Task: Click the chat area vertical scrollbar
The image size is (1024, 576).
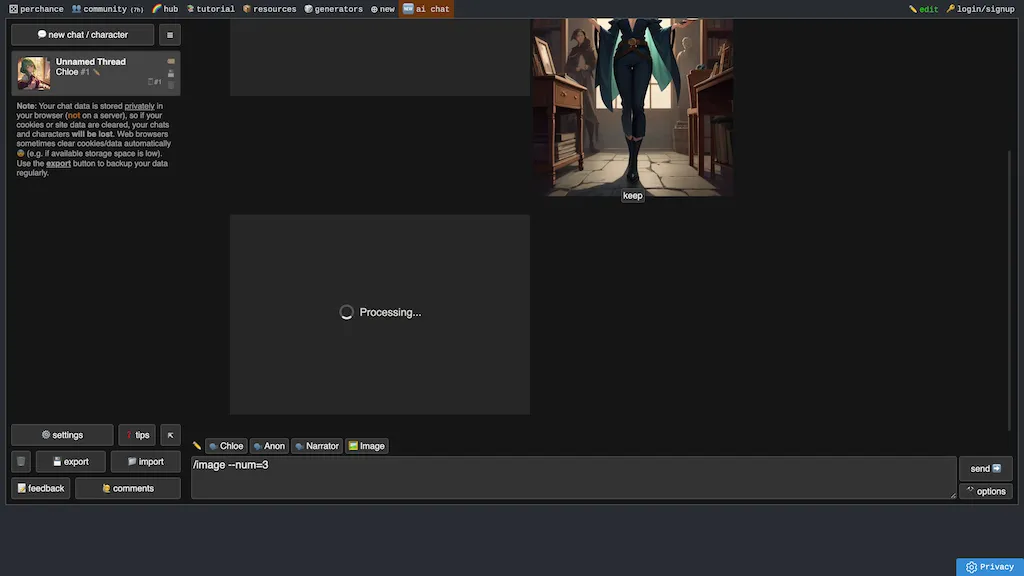Action: [1009, 291]
